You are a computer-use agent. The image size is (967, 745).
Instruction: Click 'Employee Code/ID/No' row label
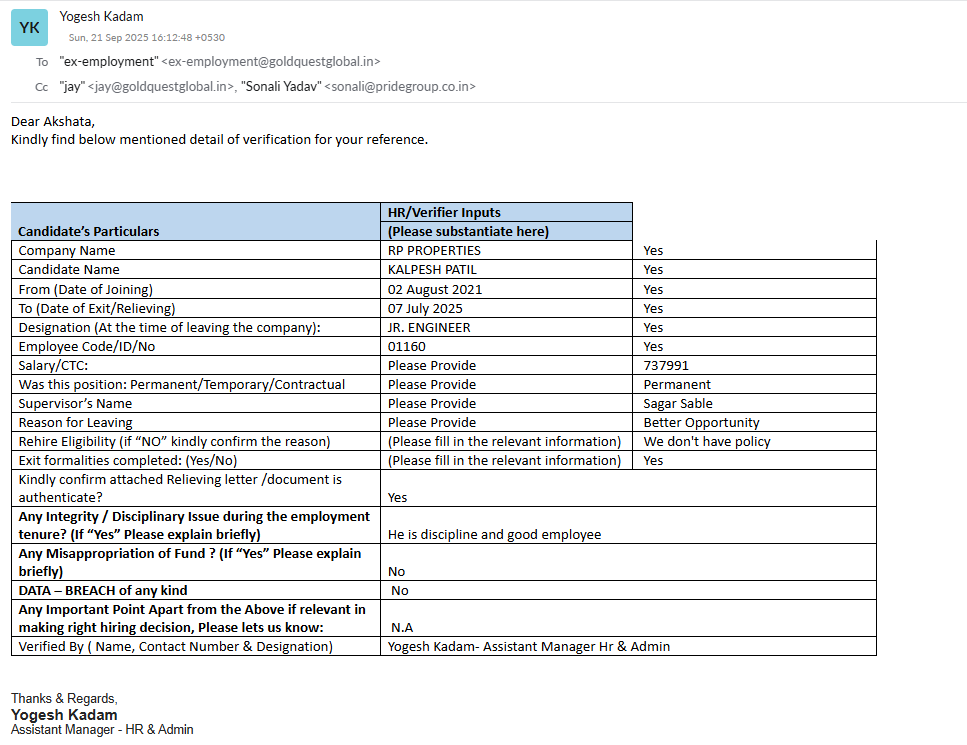(87, 347)
